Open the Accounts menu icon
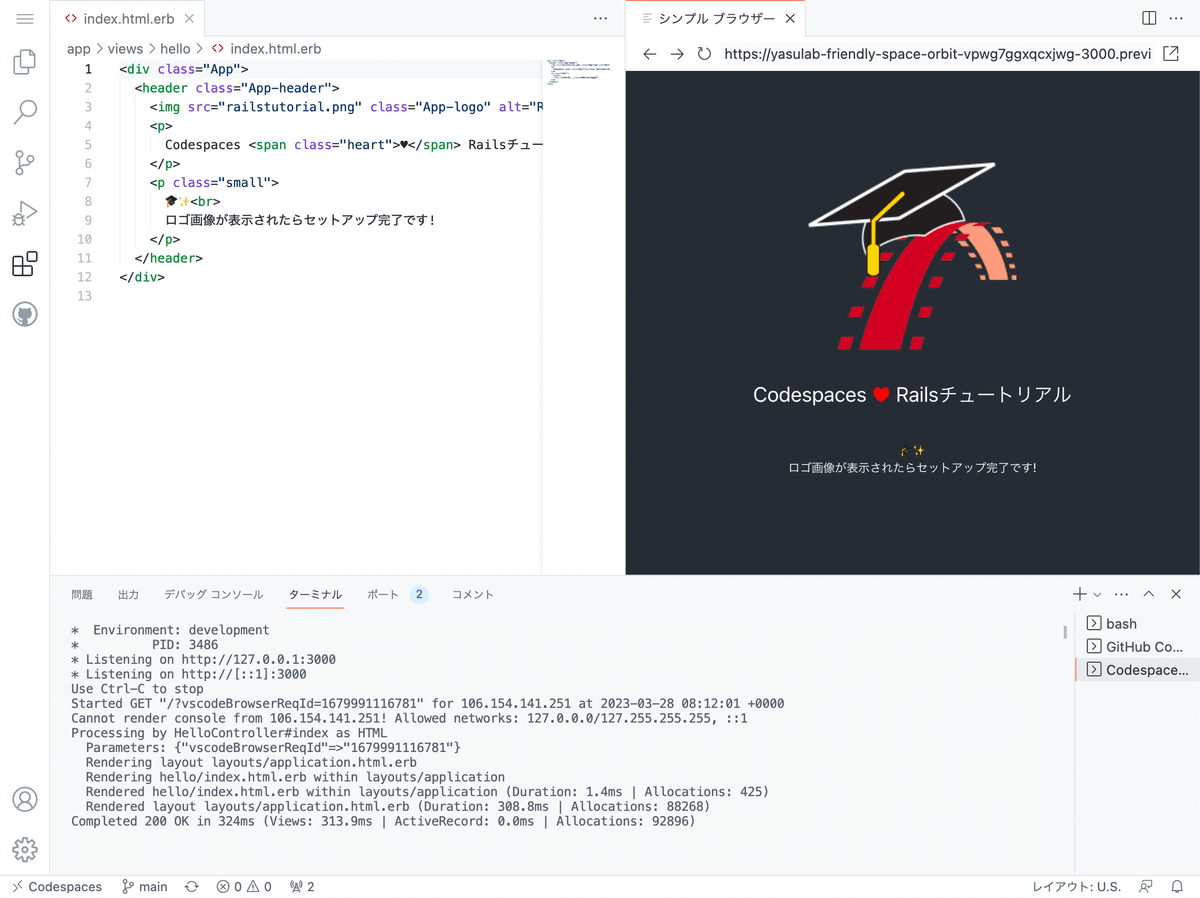Viewport: 1200px width, 898px height. [25, 799]
